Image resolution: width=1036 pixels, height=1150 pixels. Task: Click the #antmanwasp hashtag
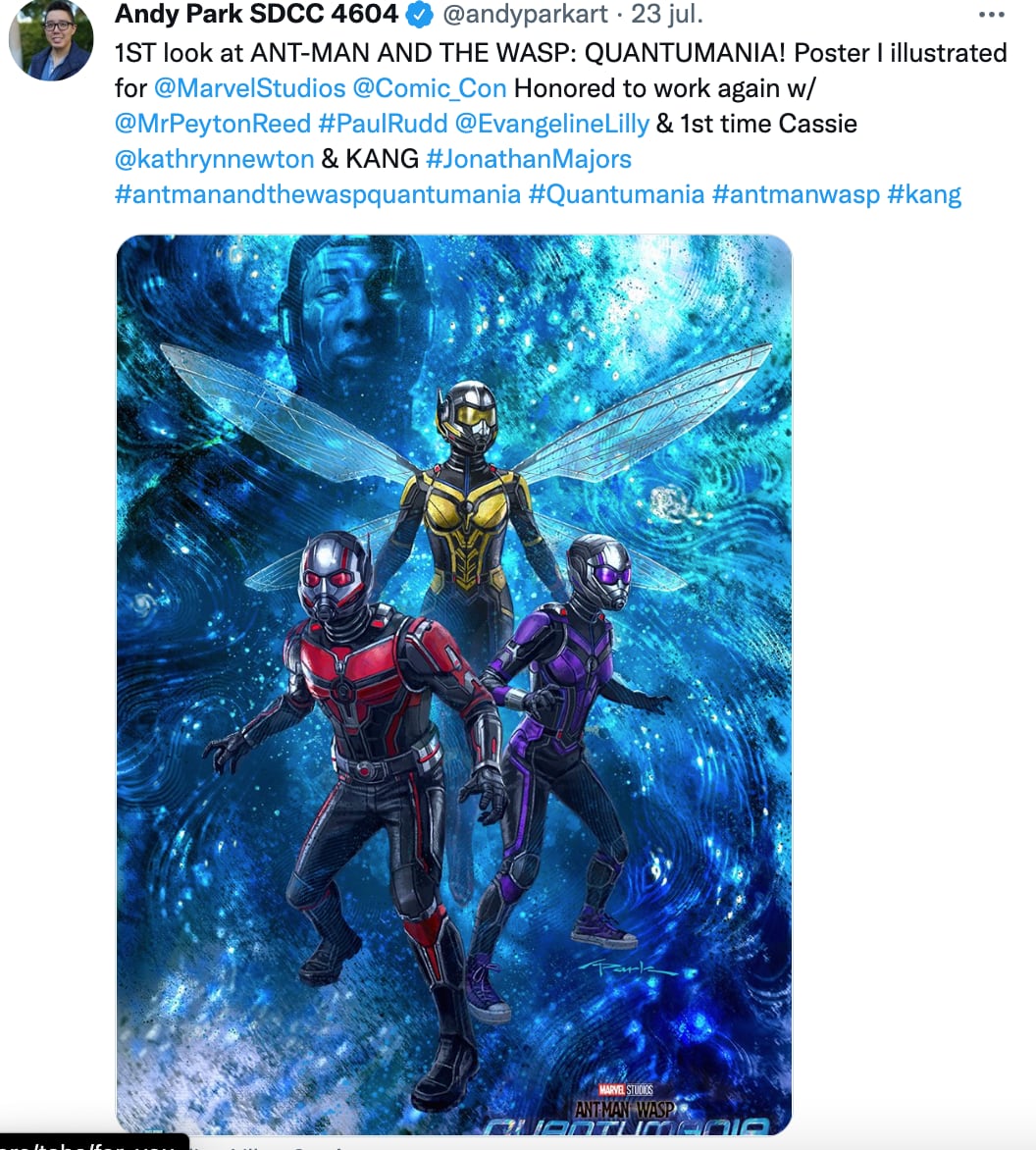796,193
